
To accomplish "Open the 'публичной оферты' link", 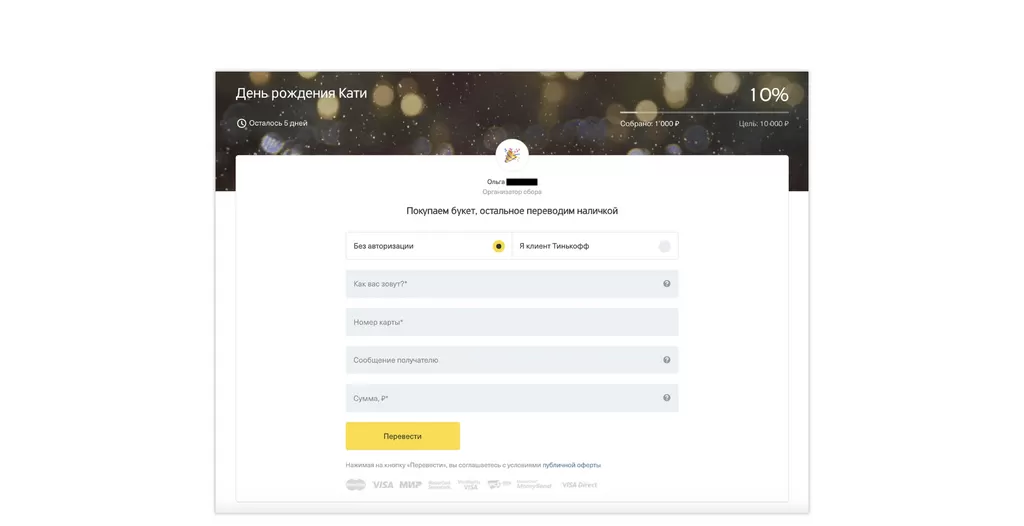I will tap(571, 465).
